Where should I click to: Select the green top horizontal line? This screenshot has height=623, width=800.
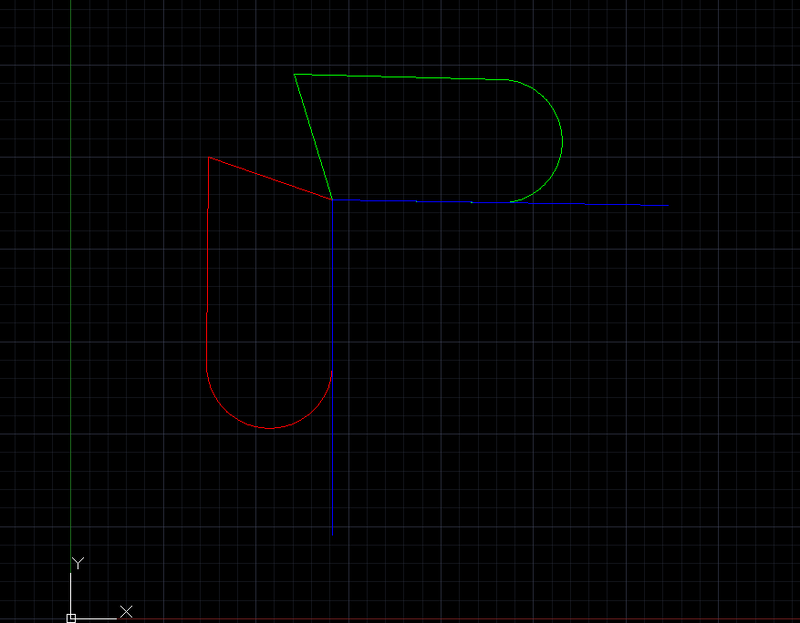tap(401, 77)
